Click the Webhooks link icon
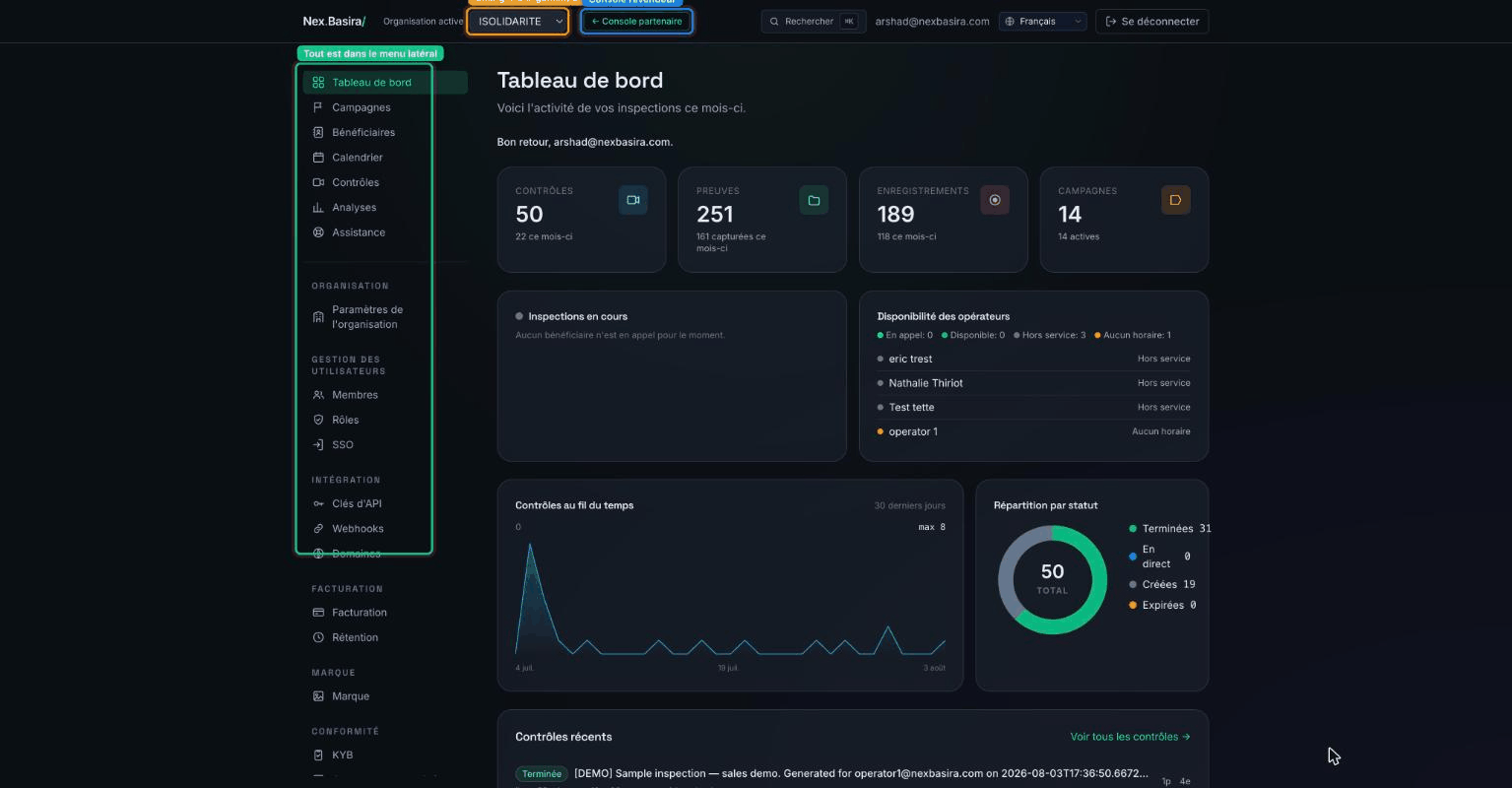This screenshot has height=788, width=1512. 318,529
